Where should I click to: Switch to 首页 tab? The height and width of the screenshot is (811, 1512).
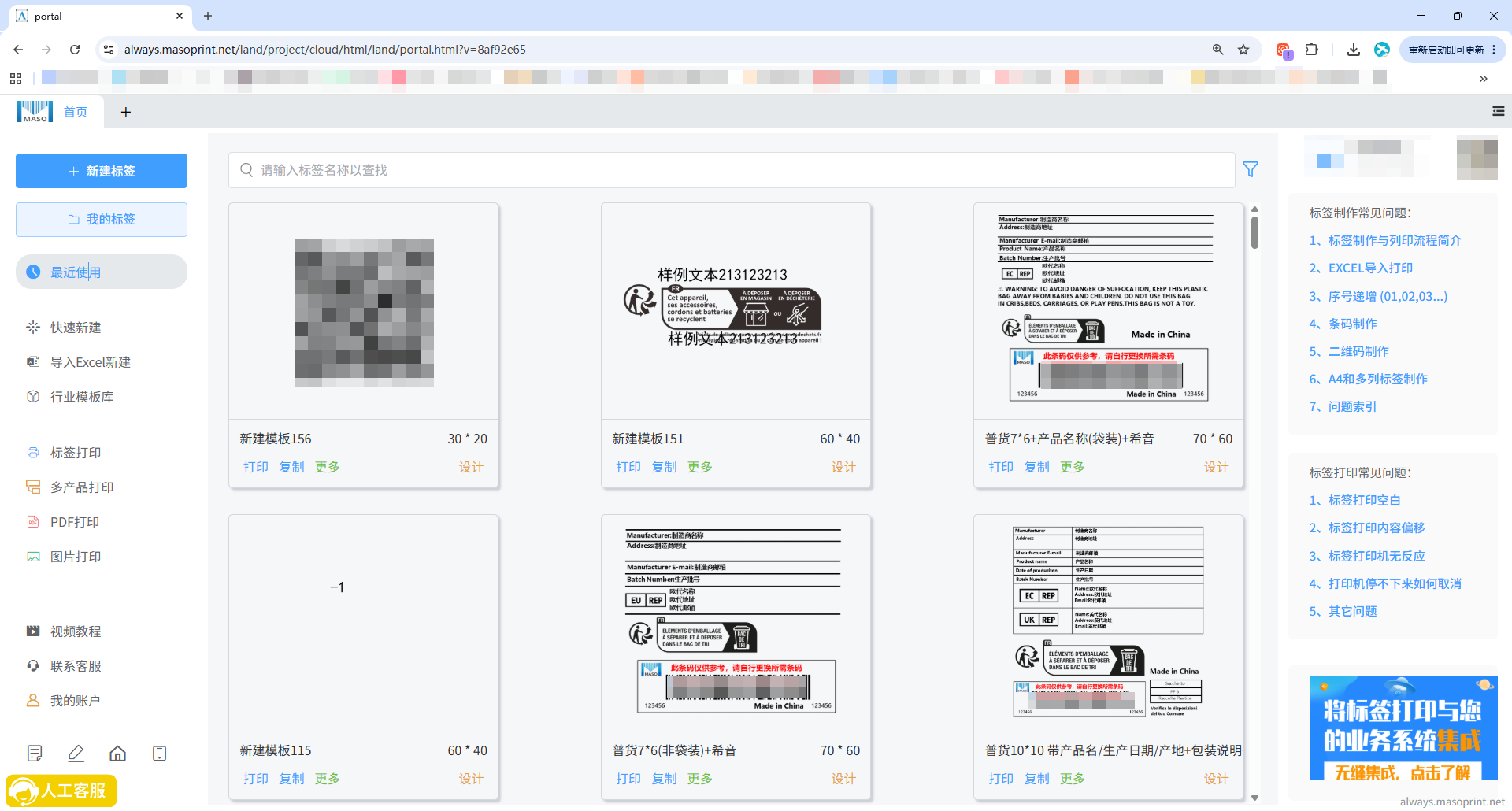[76, 112]
